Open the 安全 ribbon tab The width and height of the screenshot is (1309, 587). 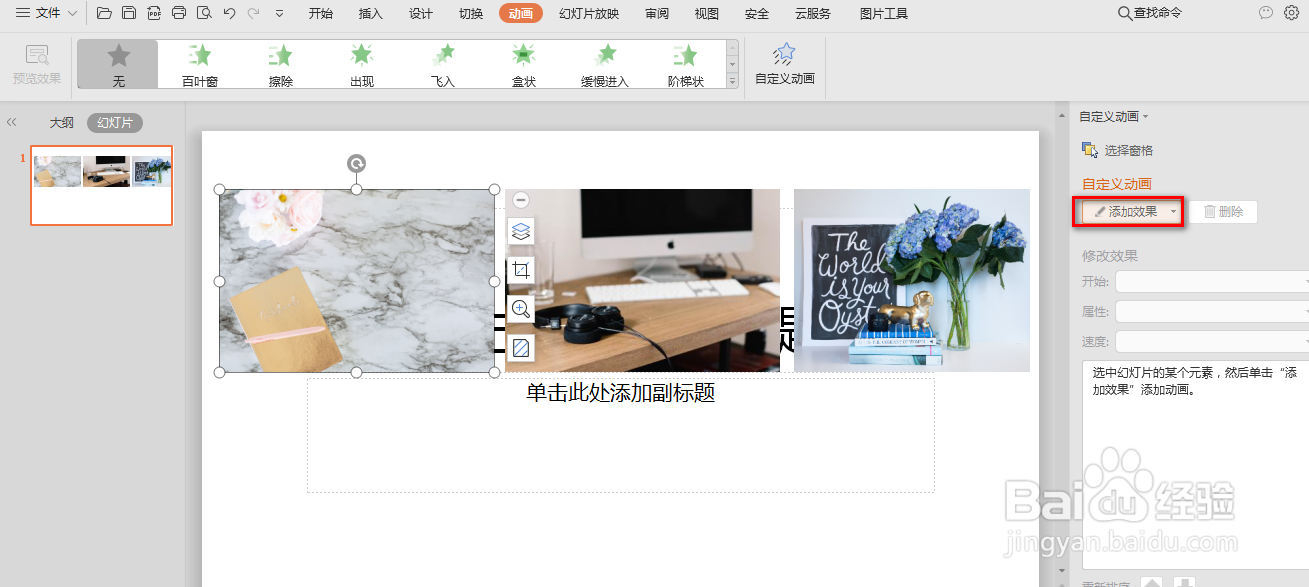tap(757, 13)
